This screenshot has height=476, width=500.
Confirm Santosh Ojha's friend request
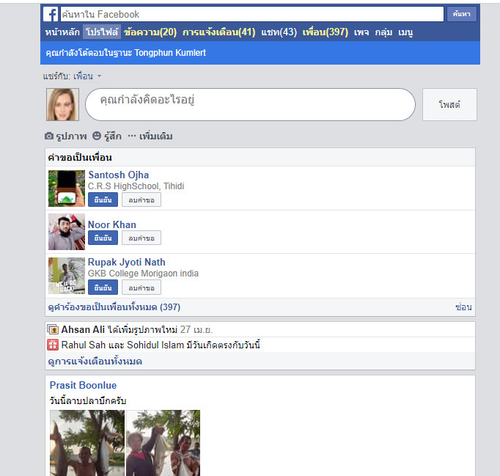103,199
